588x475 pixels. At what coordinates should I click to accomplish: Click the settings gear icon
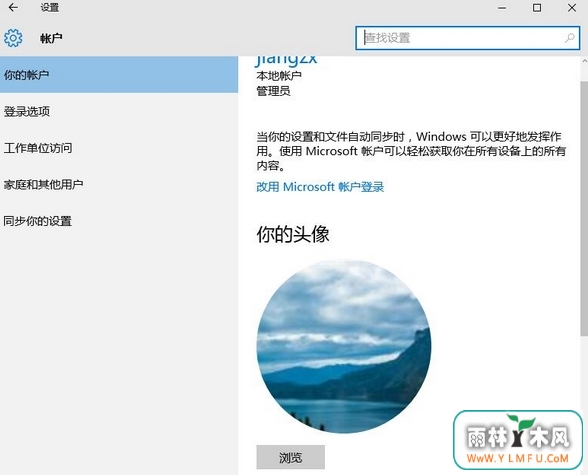[x=13, y=38]
